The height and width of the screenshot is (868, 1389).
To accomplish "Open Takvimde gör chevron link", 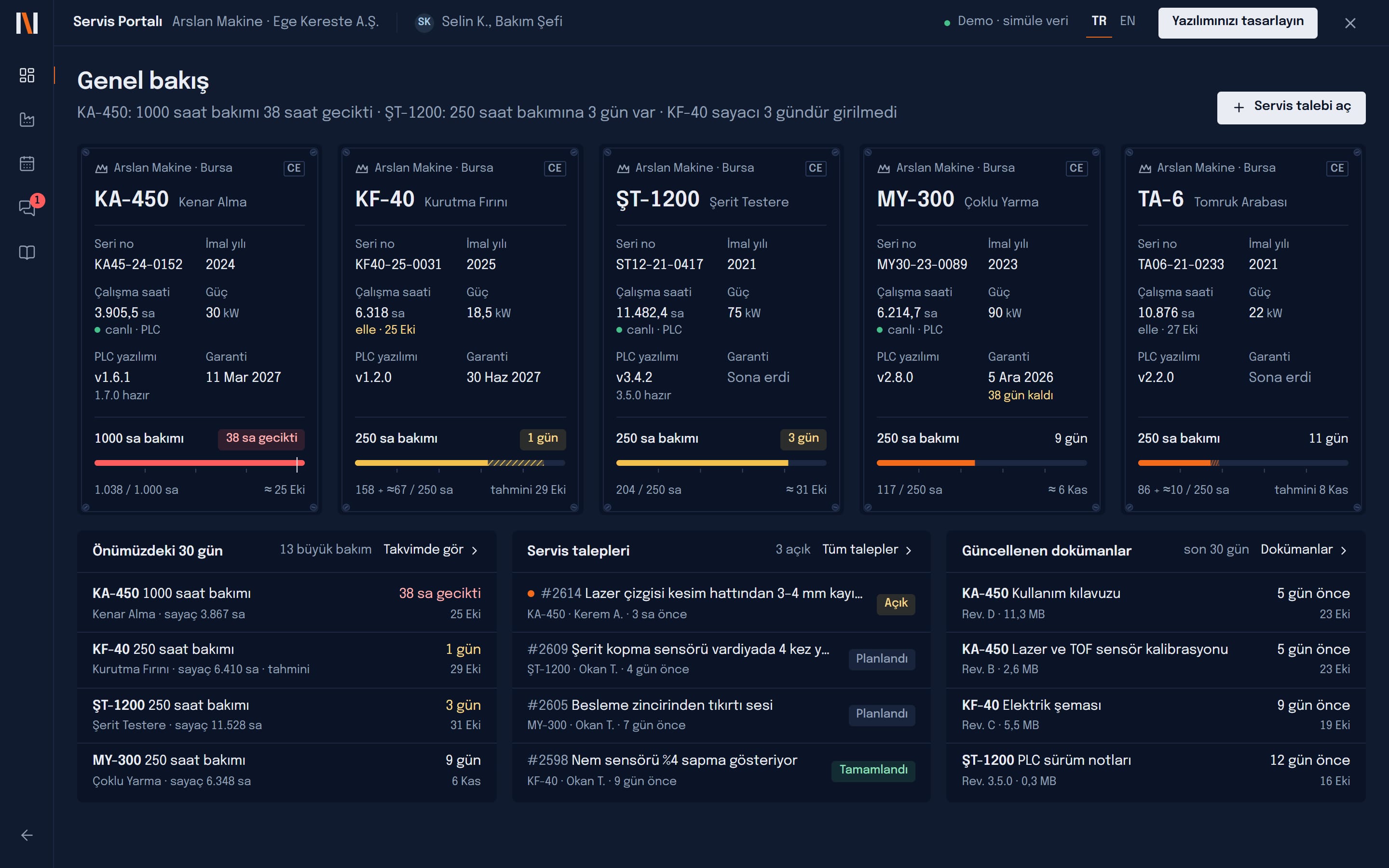I will [431, 549].
